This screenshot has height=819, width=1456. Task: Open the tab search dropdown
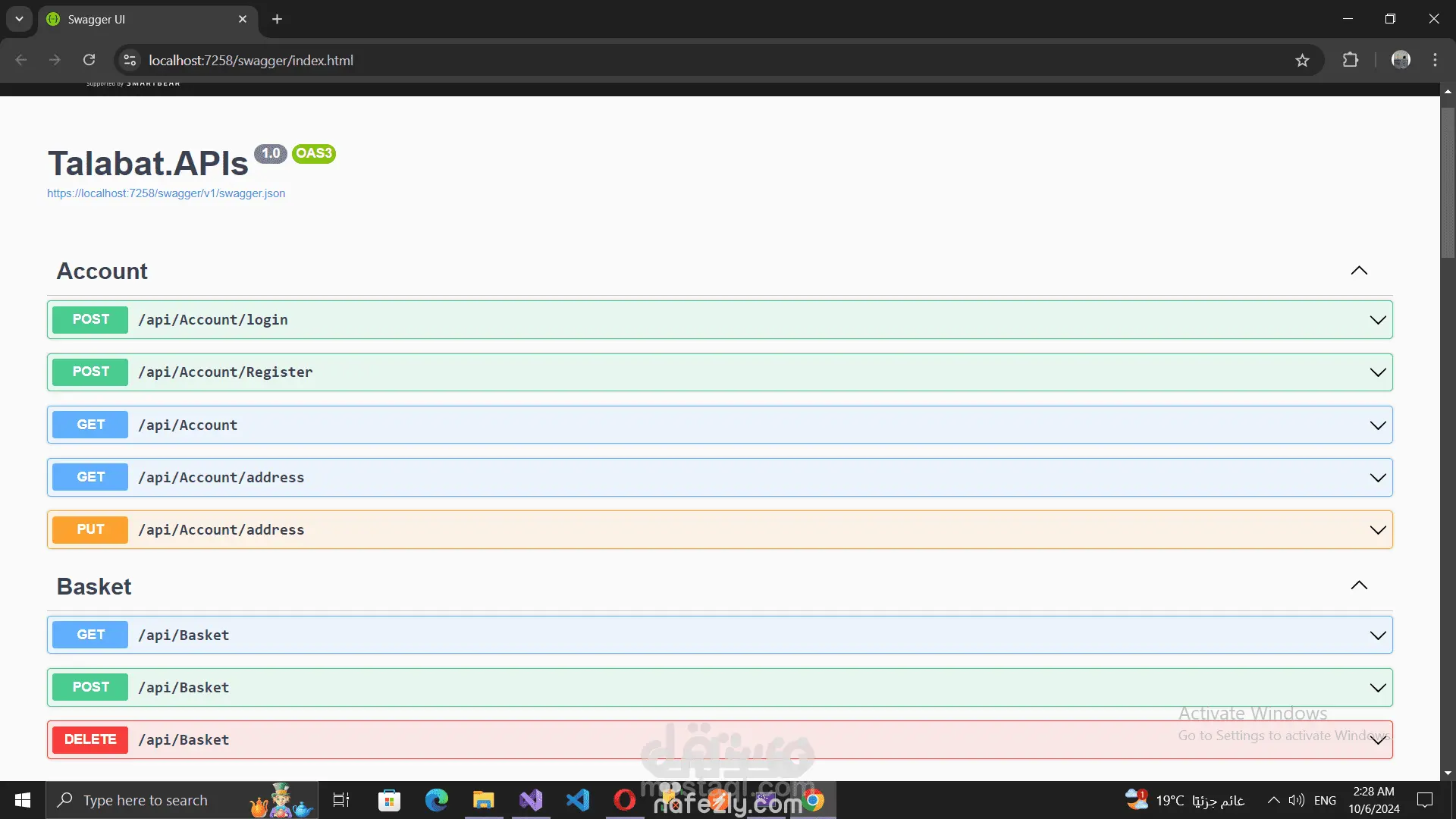(19, 19)
